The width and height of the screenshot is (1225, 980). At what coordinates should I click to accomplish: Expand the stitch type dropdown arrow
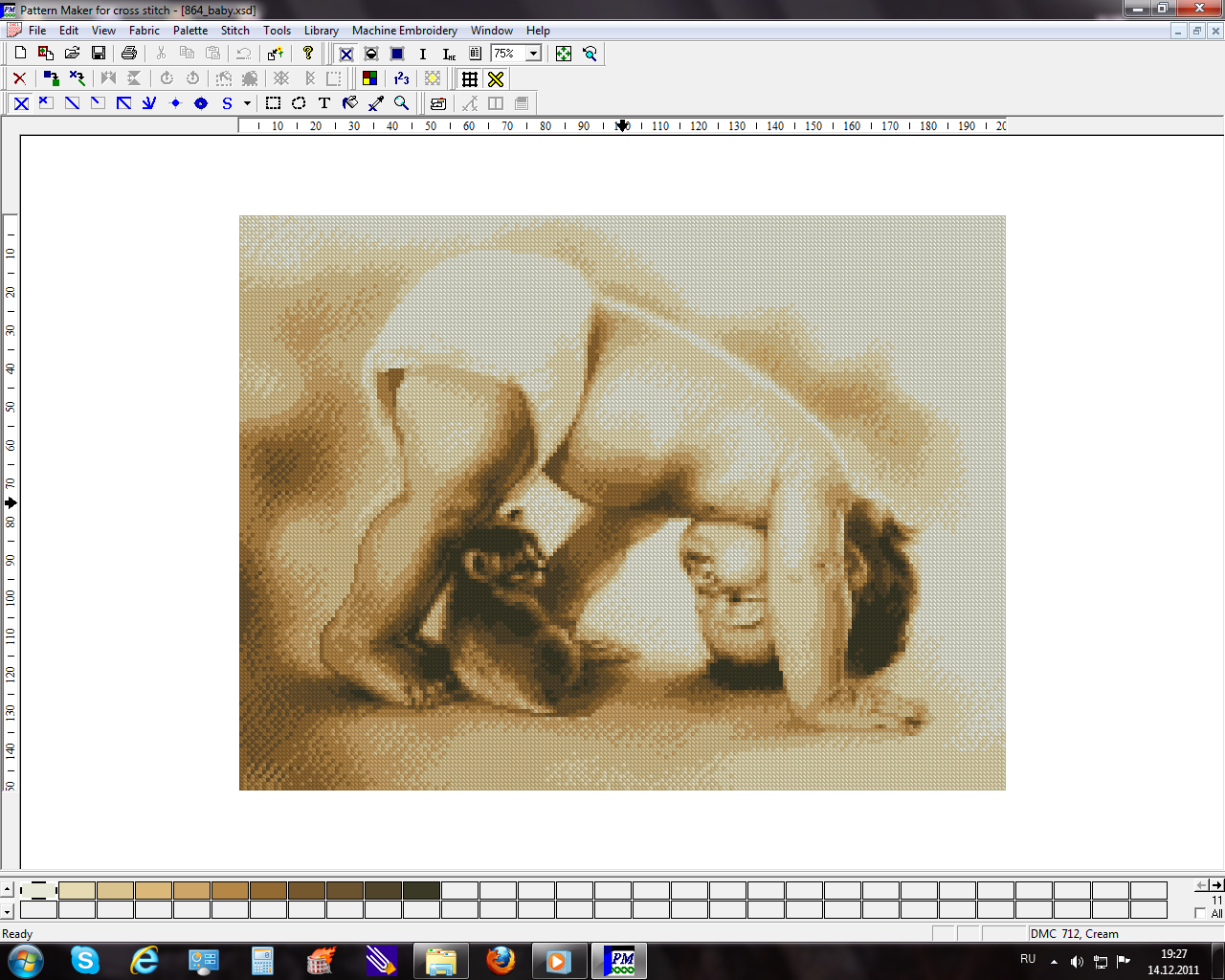[247, 103]
